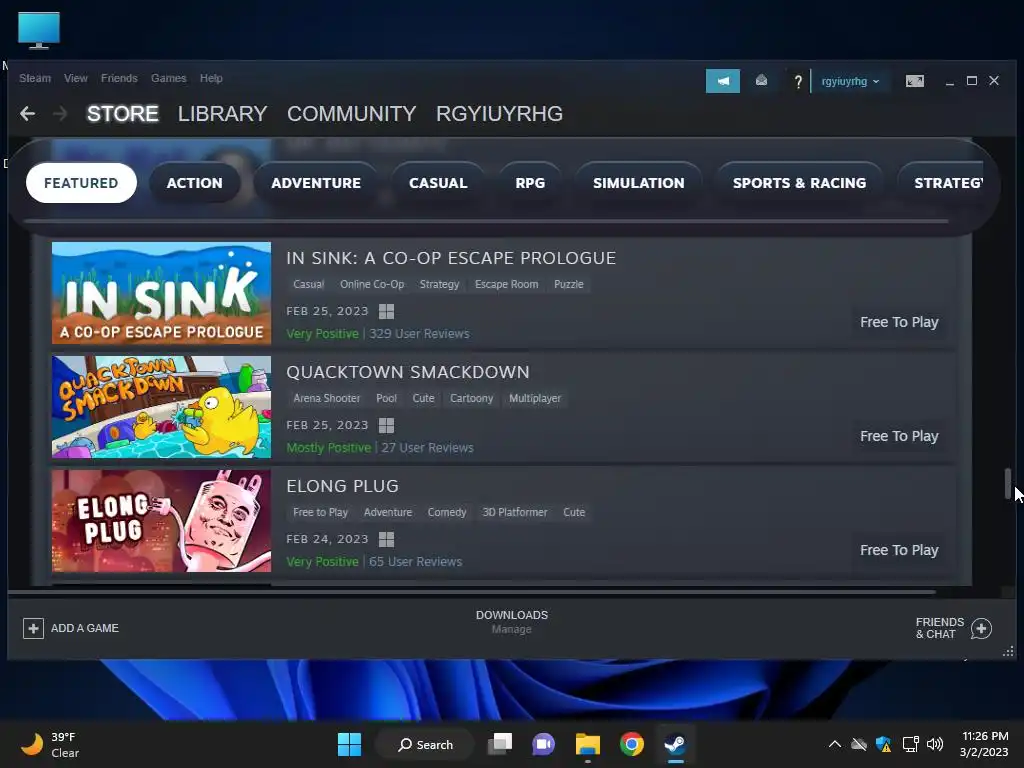
Task: Open Windows Security tray icon
Action: (x=884, y=744)
